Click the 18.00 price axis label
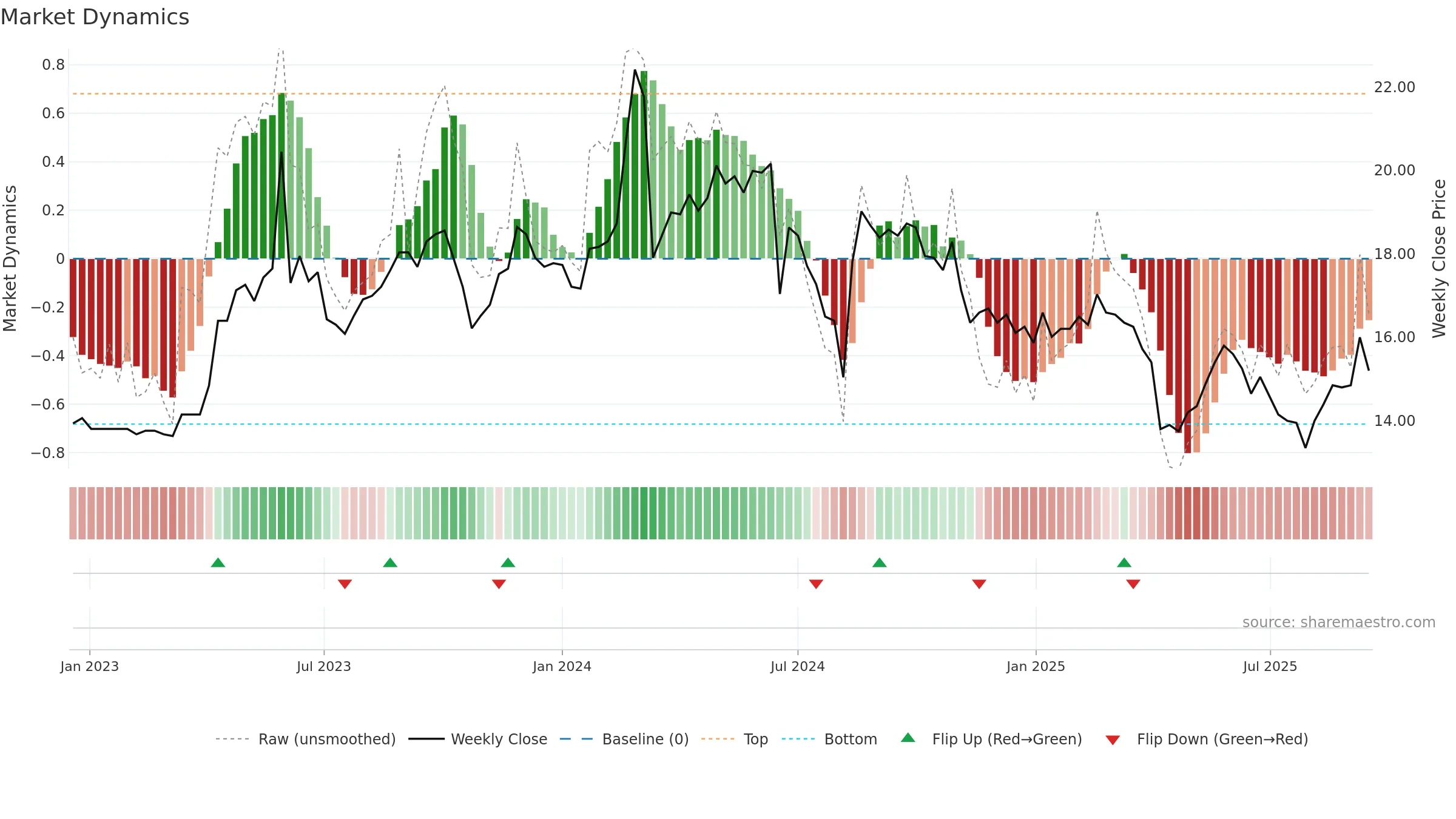This screenshot has width=1456, height=819. point(1395,254)
